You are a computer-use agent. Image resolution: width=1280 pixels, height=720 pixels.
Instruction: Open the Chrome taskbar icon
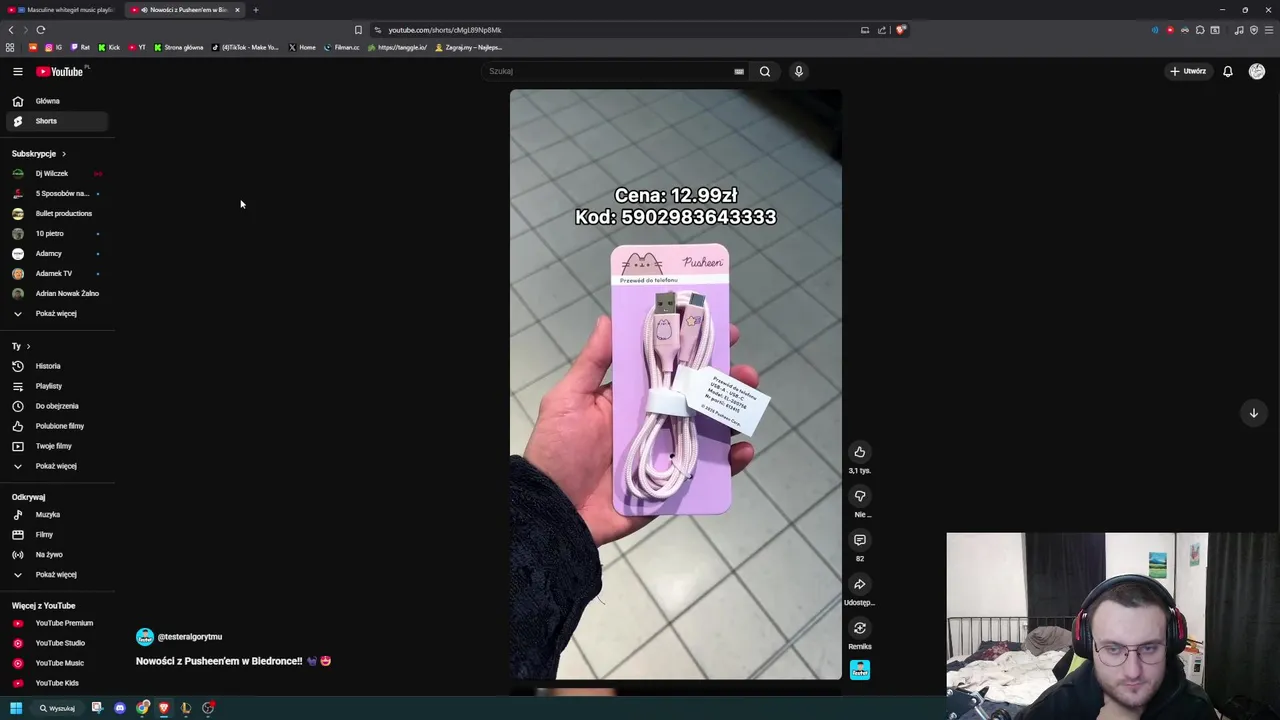[x=143, y=708]
